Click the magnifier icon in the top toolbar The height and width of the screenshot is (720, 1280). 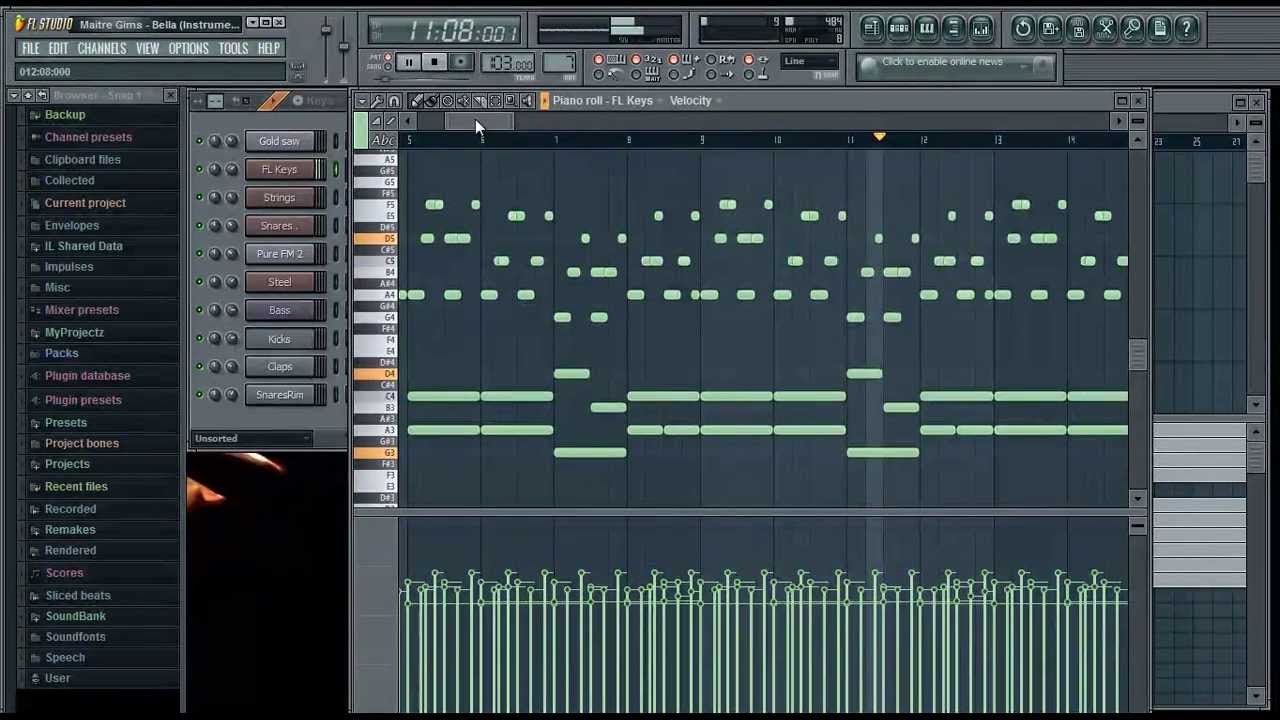[1132, 28]
